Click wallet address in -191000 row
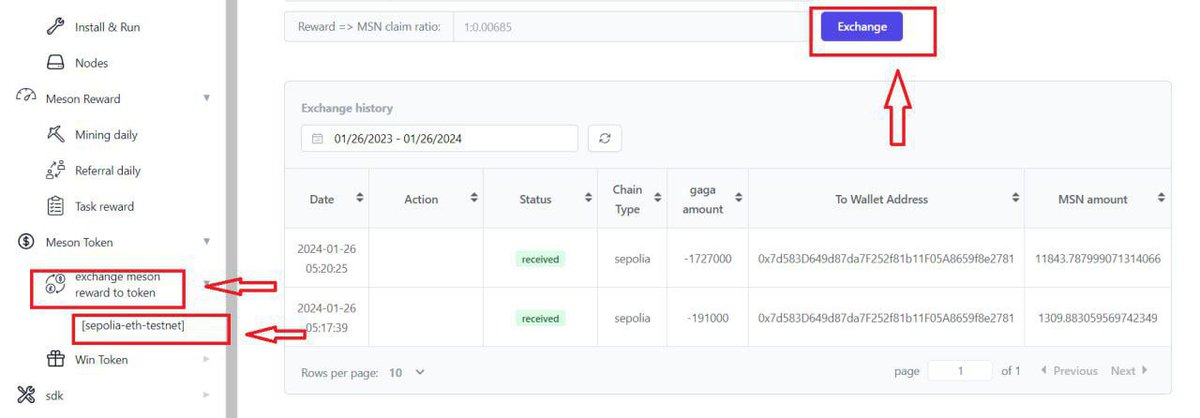 pos(886,318)
